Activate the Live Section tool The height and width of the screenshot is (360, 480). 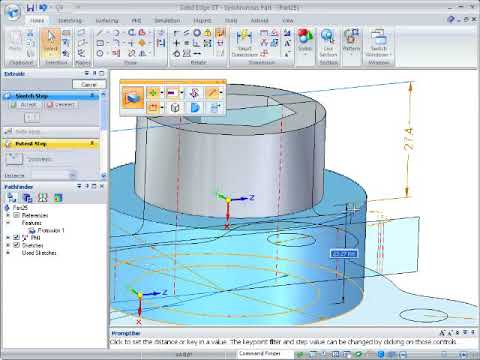tap(328, 43)
